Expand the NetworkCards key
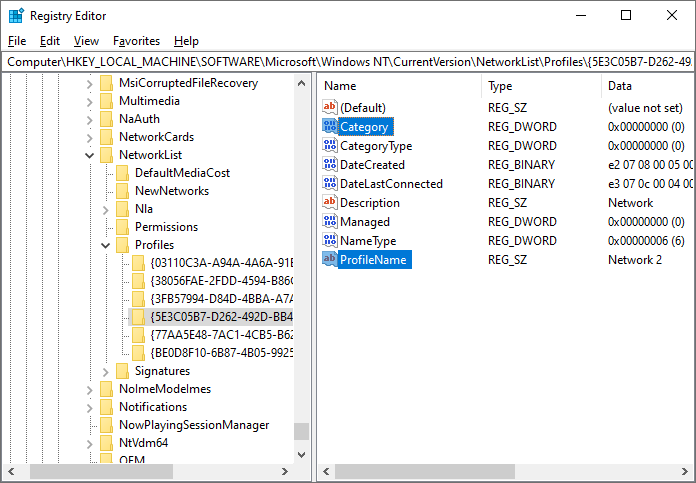The height and width of the screenshot is (483, 696). [x=90, y=138]
